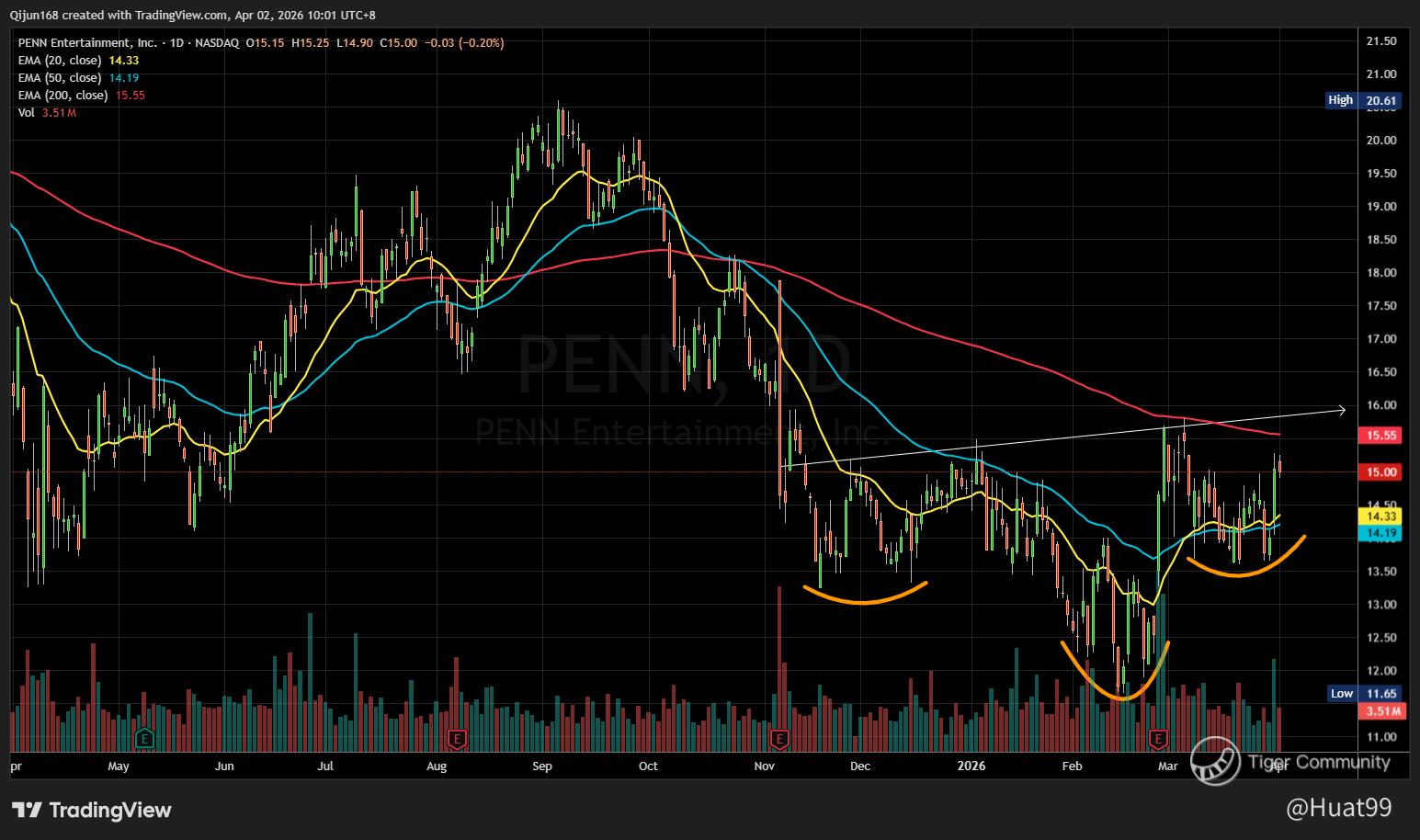
Task: Click the red 15.55 tag on price axis
Action: 1382,436
